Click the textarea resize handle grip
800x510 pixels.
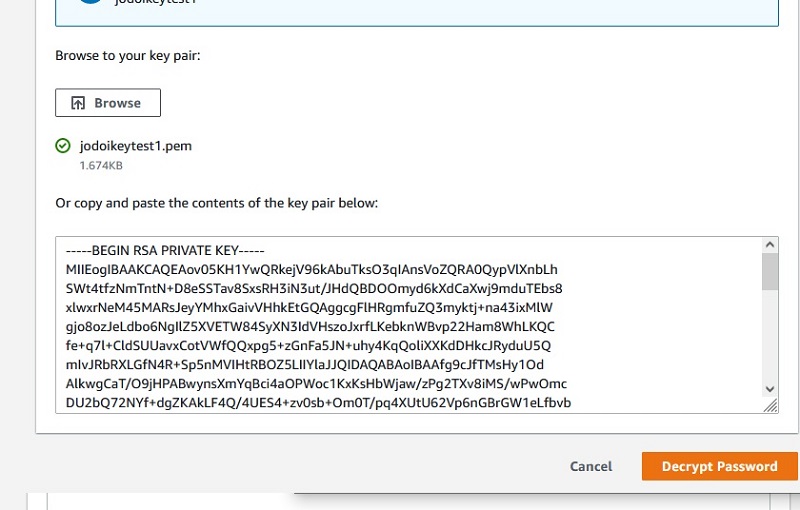point(770,405)
